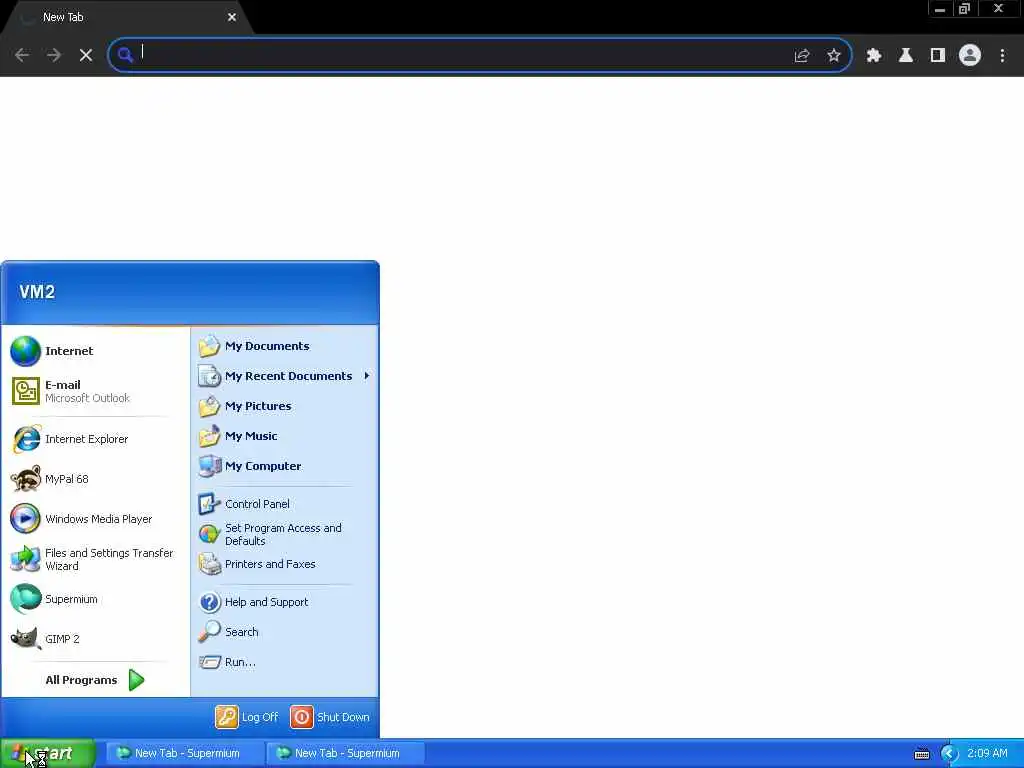
Task: Open Printers and Faxes
Action: click(x=284, y=564)
